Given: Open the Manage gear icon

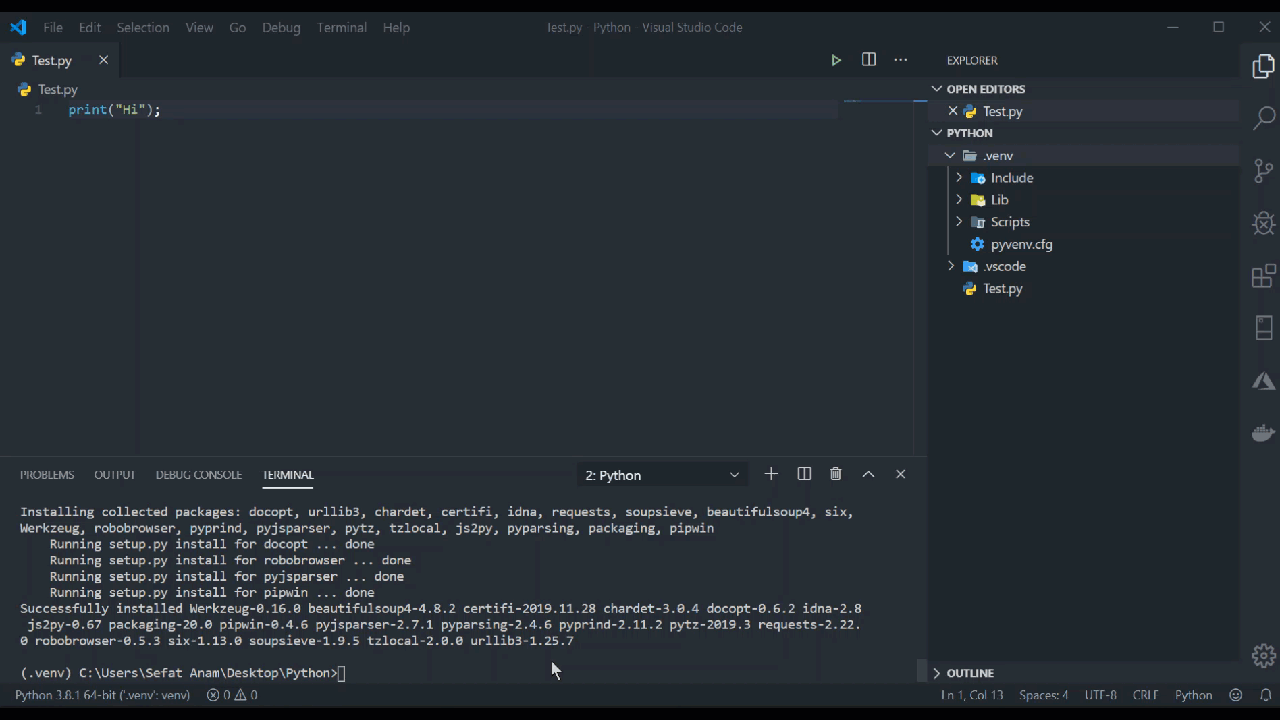Looking at the screenshot, I should click(1264, 655).
